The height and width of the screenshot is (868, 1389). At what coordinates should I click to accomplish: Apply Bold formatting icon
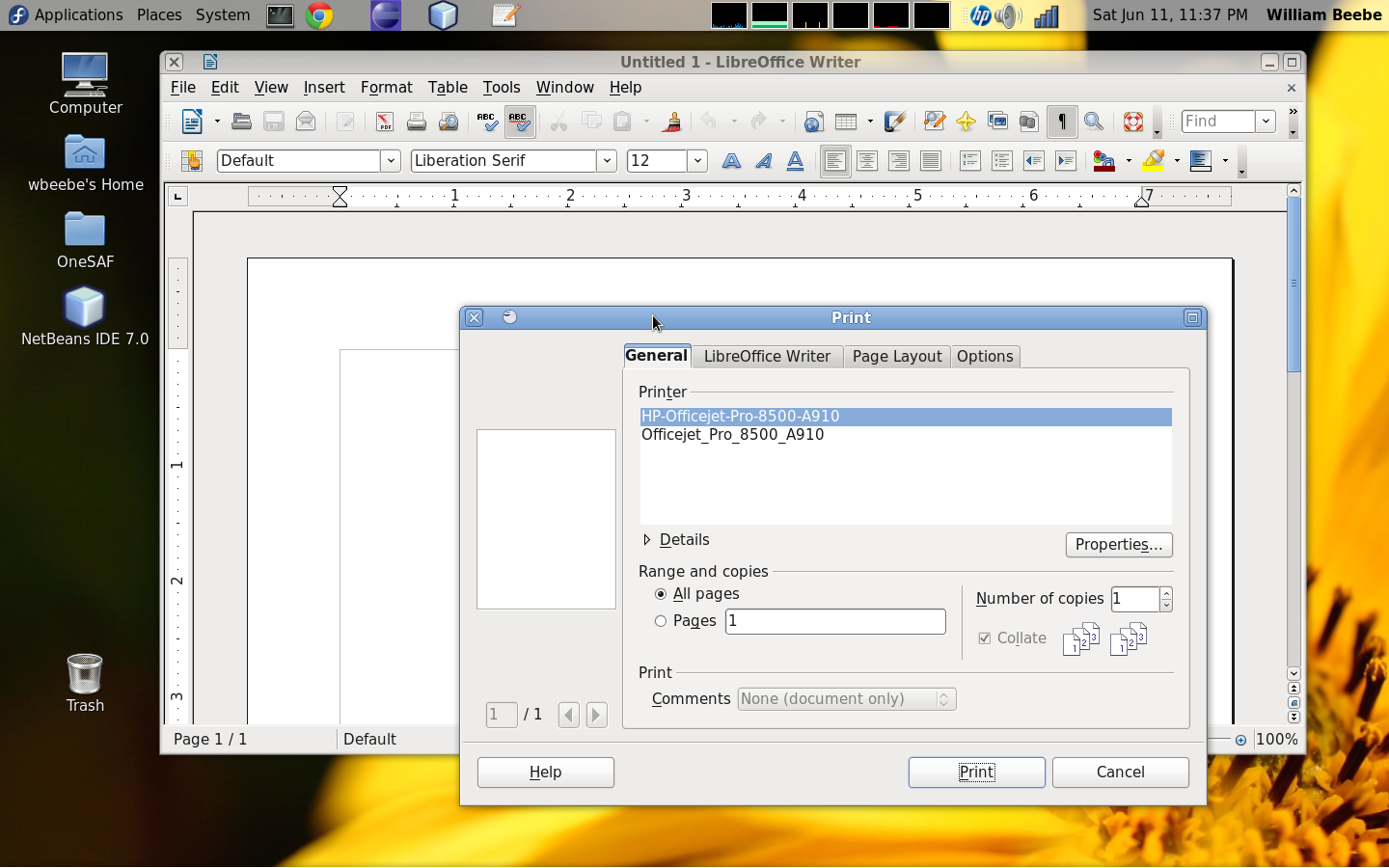point(731,161)
